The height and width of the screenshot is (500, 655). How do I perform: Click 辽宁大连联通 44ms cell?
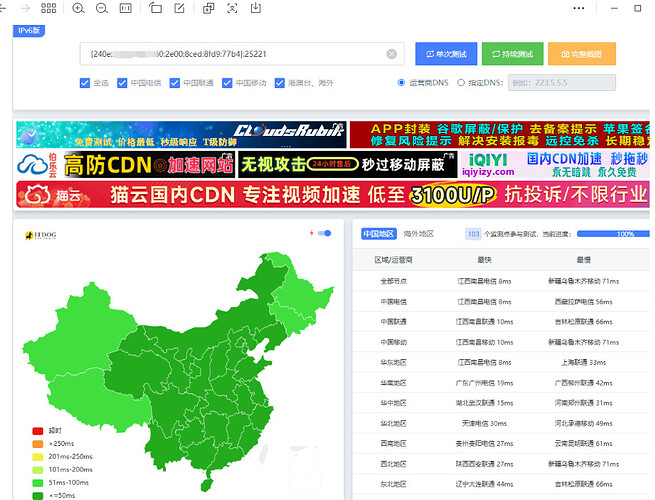(485, 485)
